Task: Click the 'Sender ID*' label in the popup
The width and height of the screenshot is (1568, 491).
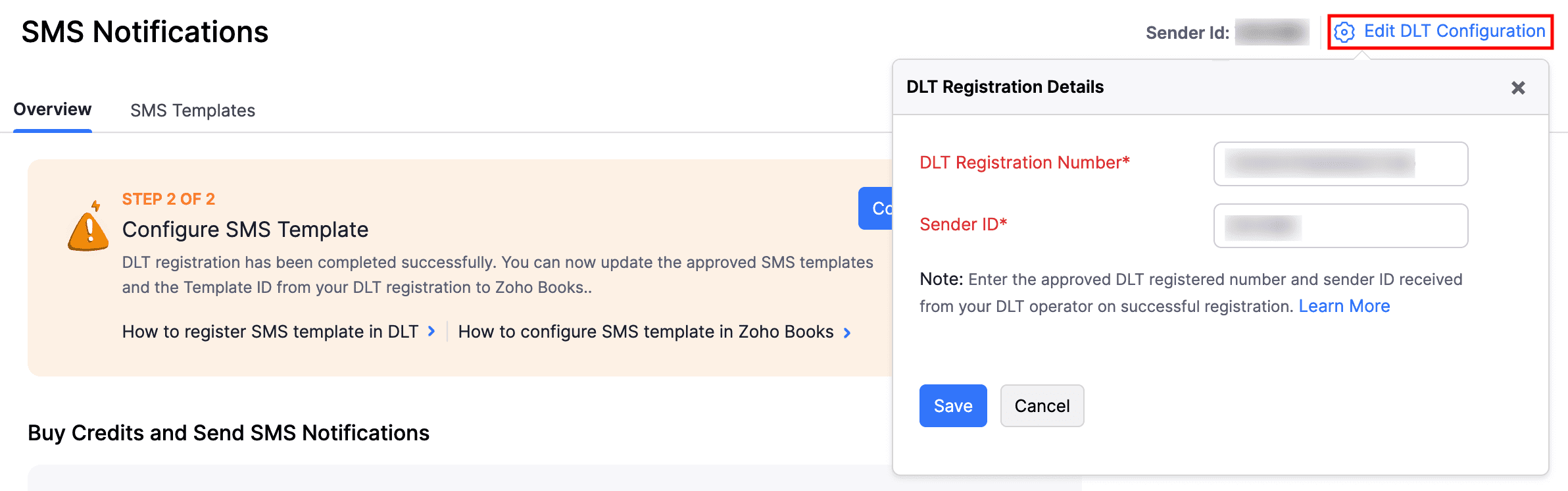Action: coord(963,224)
